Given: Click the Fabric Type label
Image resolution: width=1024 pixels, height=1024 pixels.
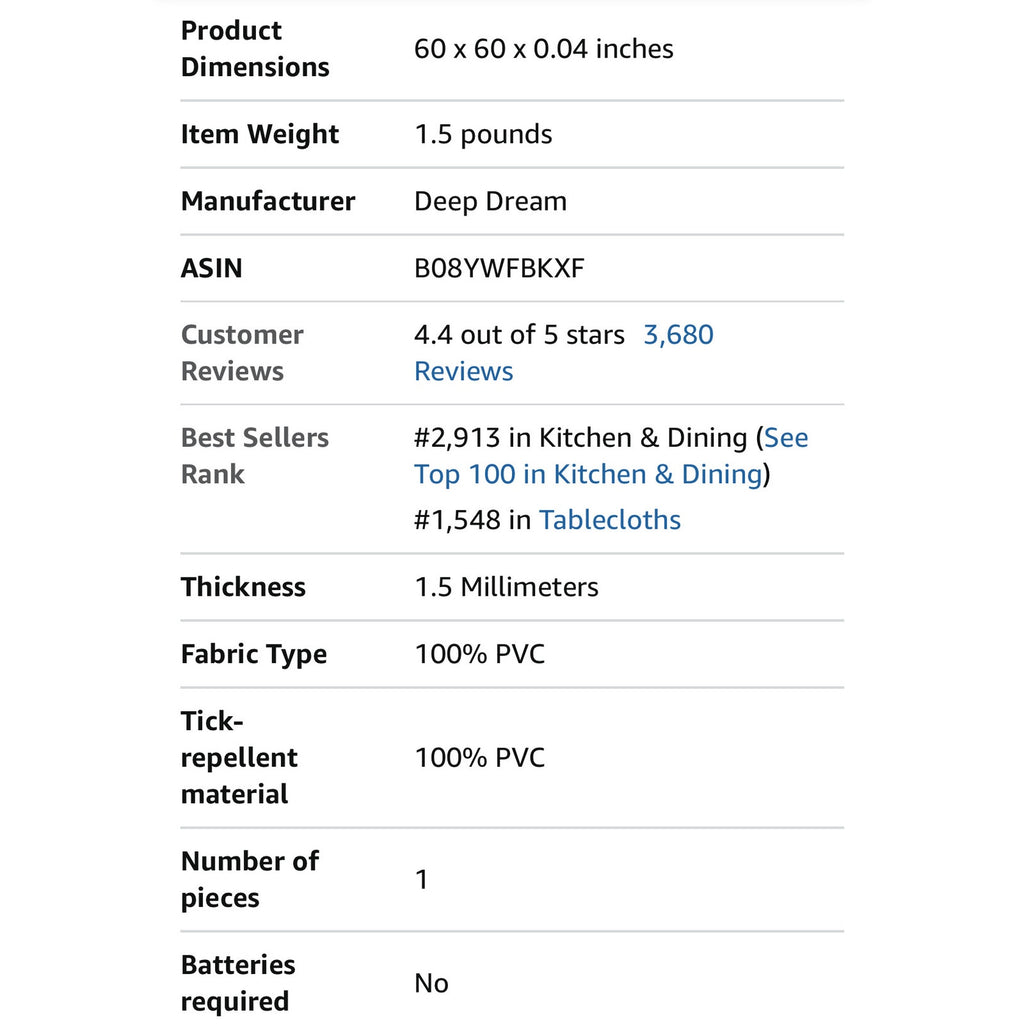Looking at the screenshot, I should tap(253, 654).
